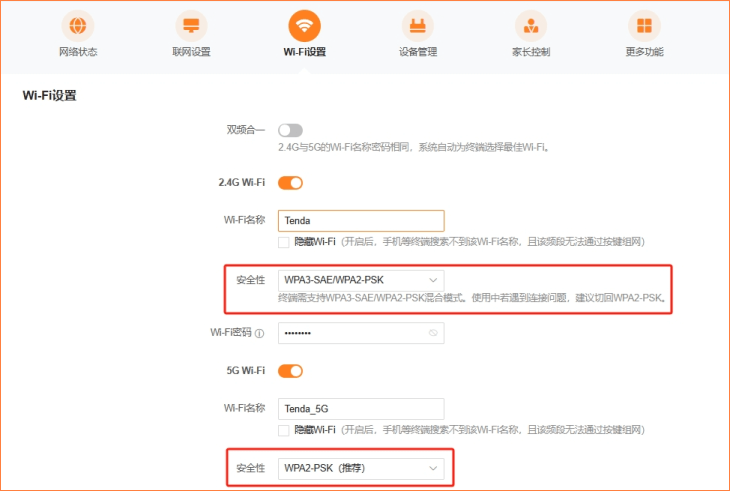Open the 更多功能 grid icon
Viewport: 730px width, 491px height.
tap(644, 25)
